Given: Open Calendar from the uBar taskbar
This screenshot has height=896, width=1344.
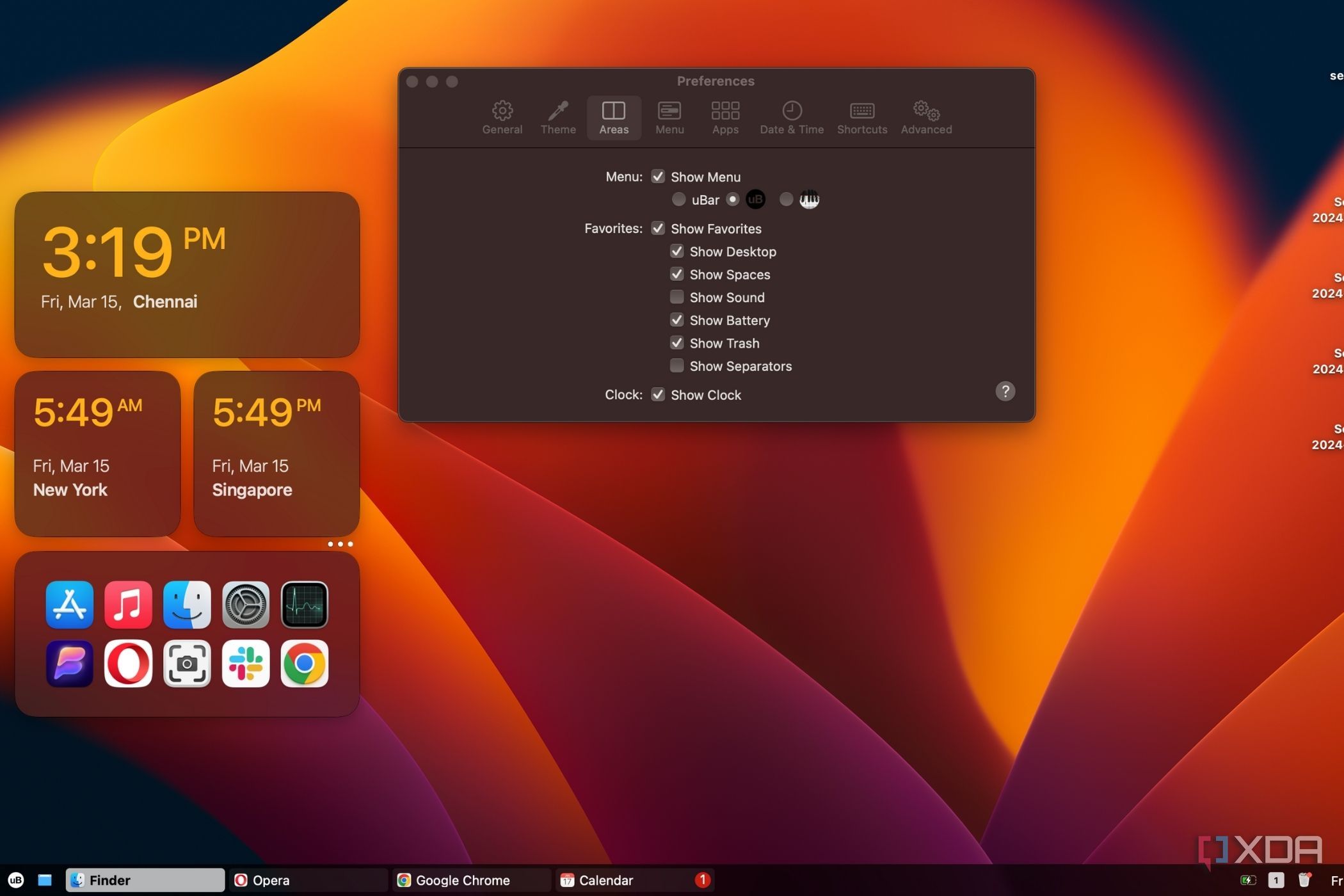Looking at the screenshot, I should tap(634, 880).
